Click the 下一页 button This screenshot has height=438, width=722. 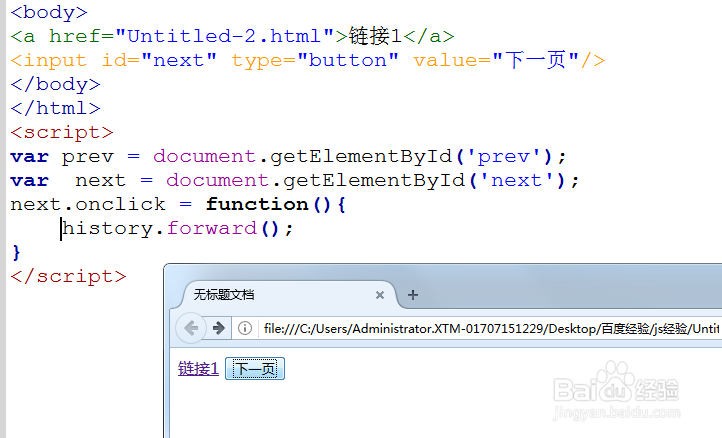[x=255, y=368]
